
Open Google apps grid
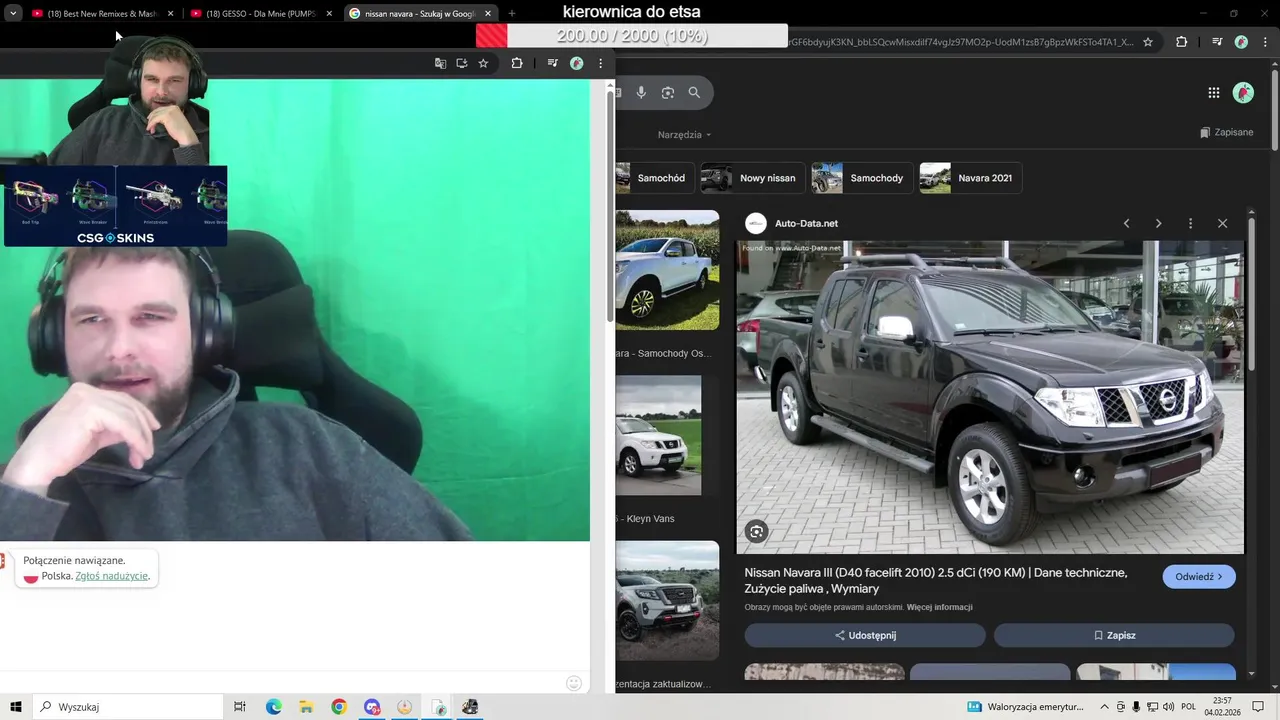[1214, 93]
